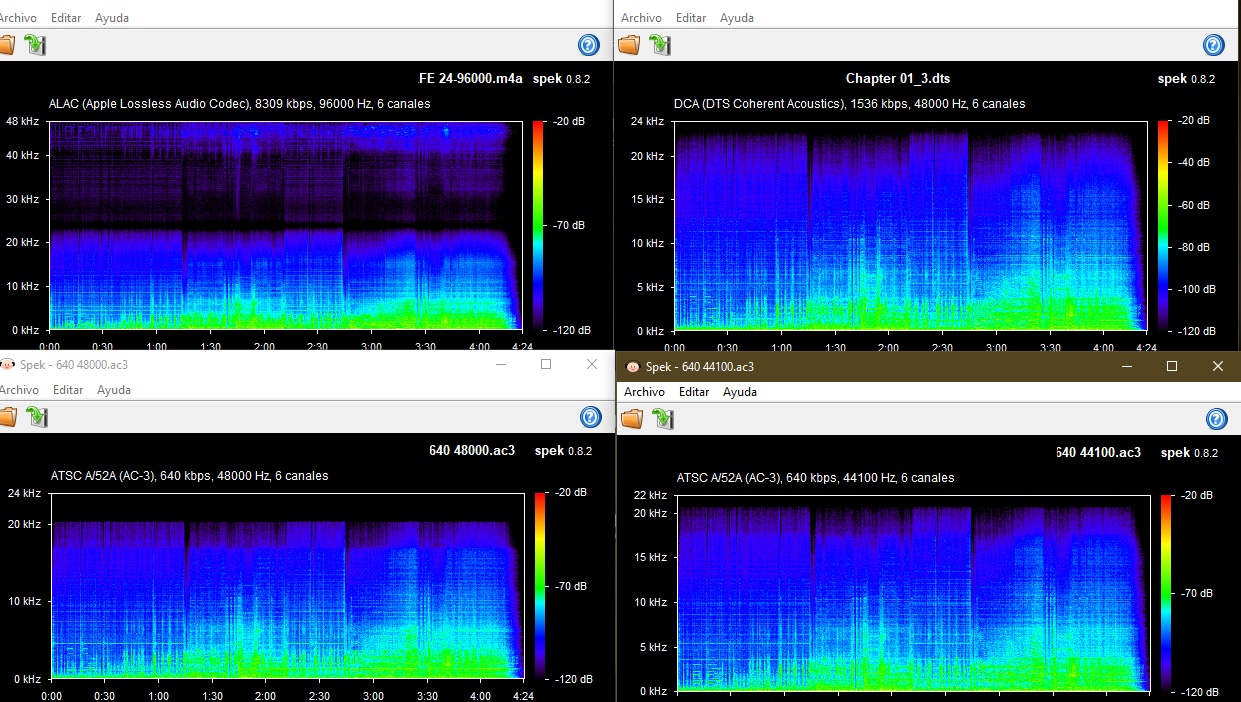This screenshot has height=702, width=1241.
Task: Open the Archivo menu in the ALAC .m4a window
Action: coord(19,18)
